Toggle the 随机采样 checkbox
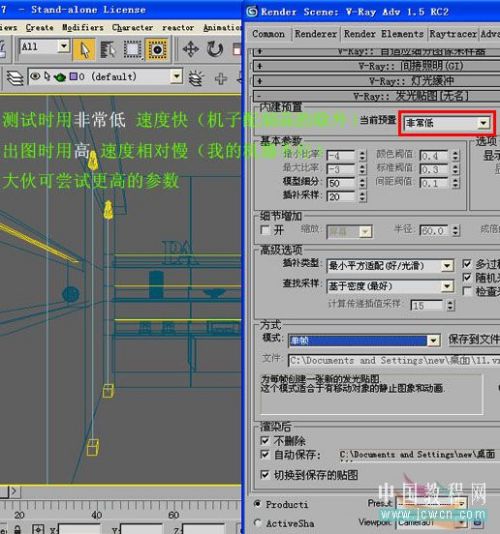Viewport: 500px width, 534px height. pos(467,277)
